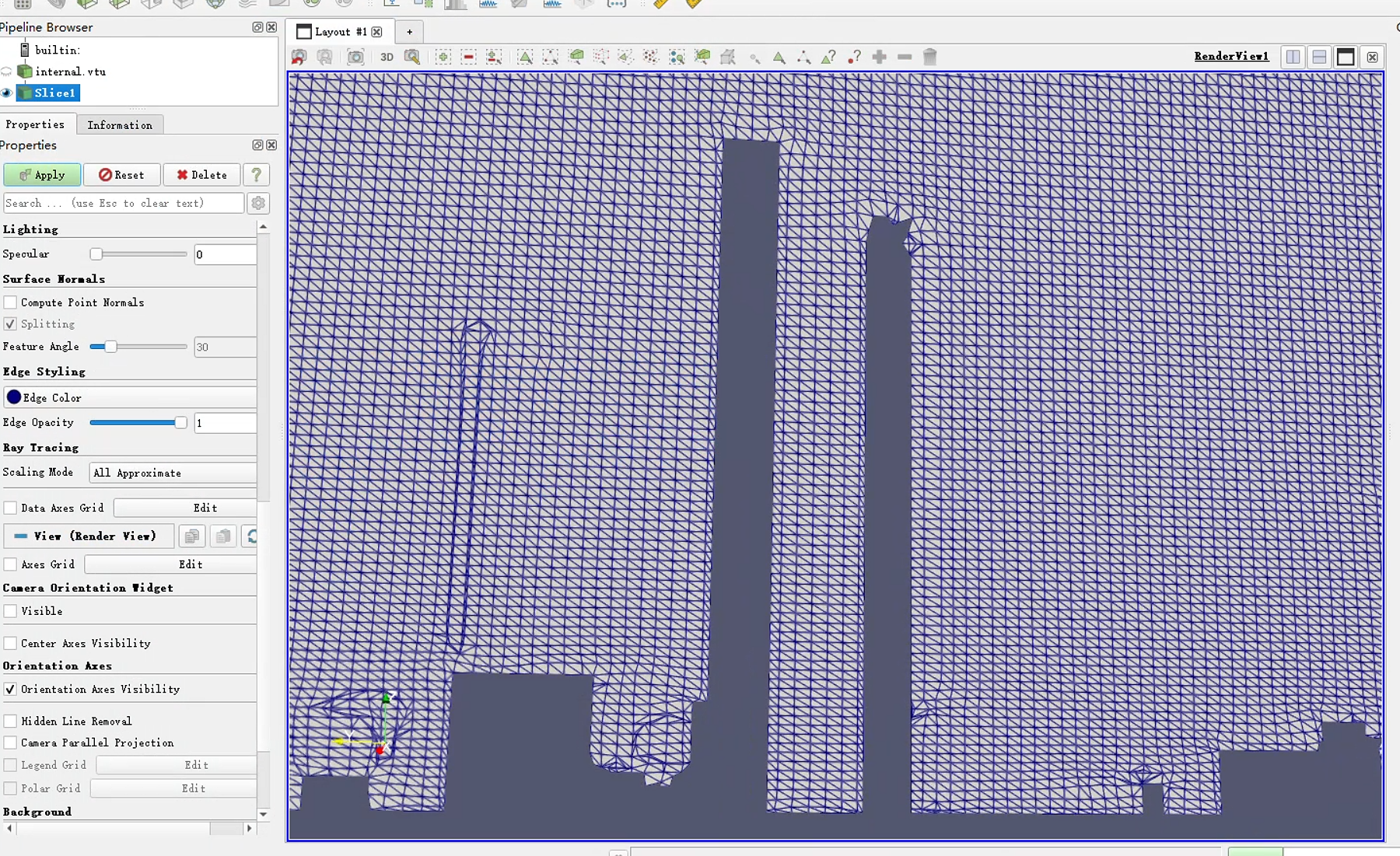The height and width of the screenshot is (856, 1400).
Task: Switch to the Information tab
Action: (120, 124)
